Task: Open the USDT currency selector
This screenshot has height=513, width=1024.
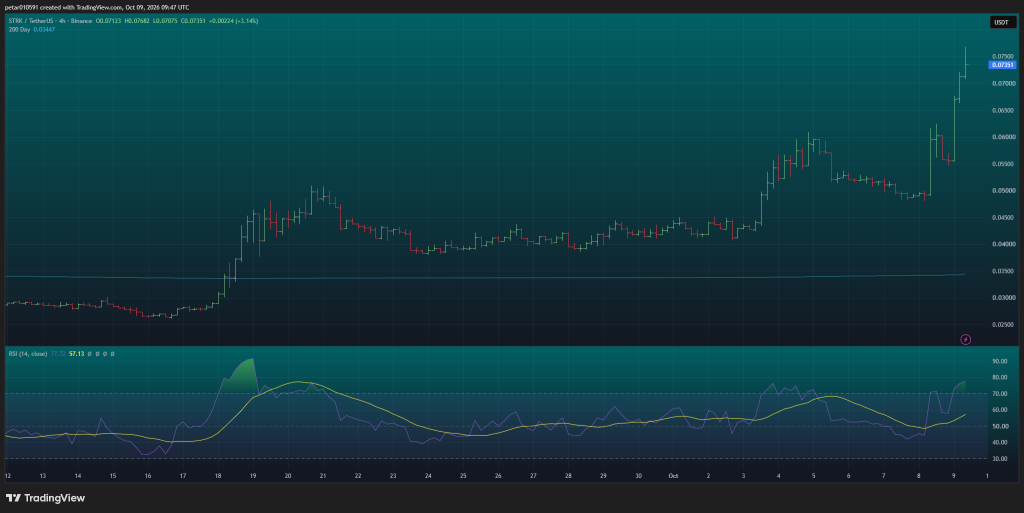Action: point(1001,22)
